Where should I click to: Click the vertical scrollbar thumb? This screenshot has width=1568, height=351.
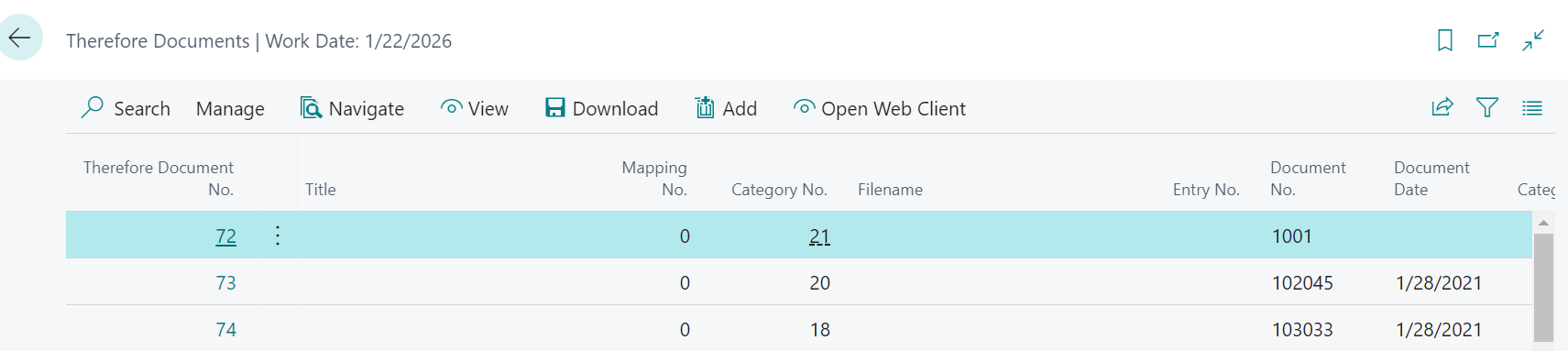[1543, 287]
